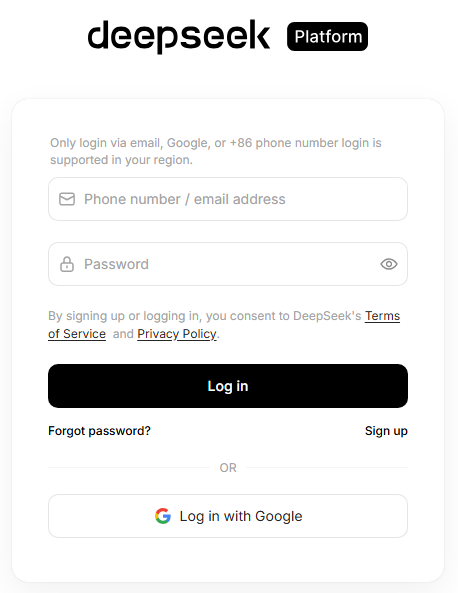Focus the Password input field
The image size is (458, 593).
(x=228, y=264)
